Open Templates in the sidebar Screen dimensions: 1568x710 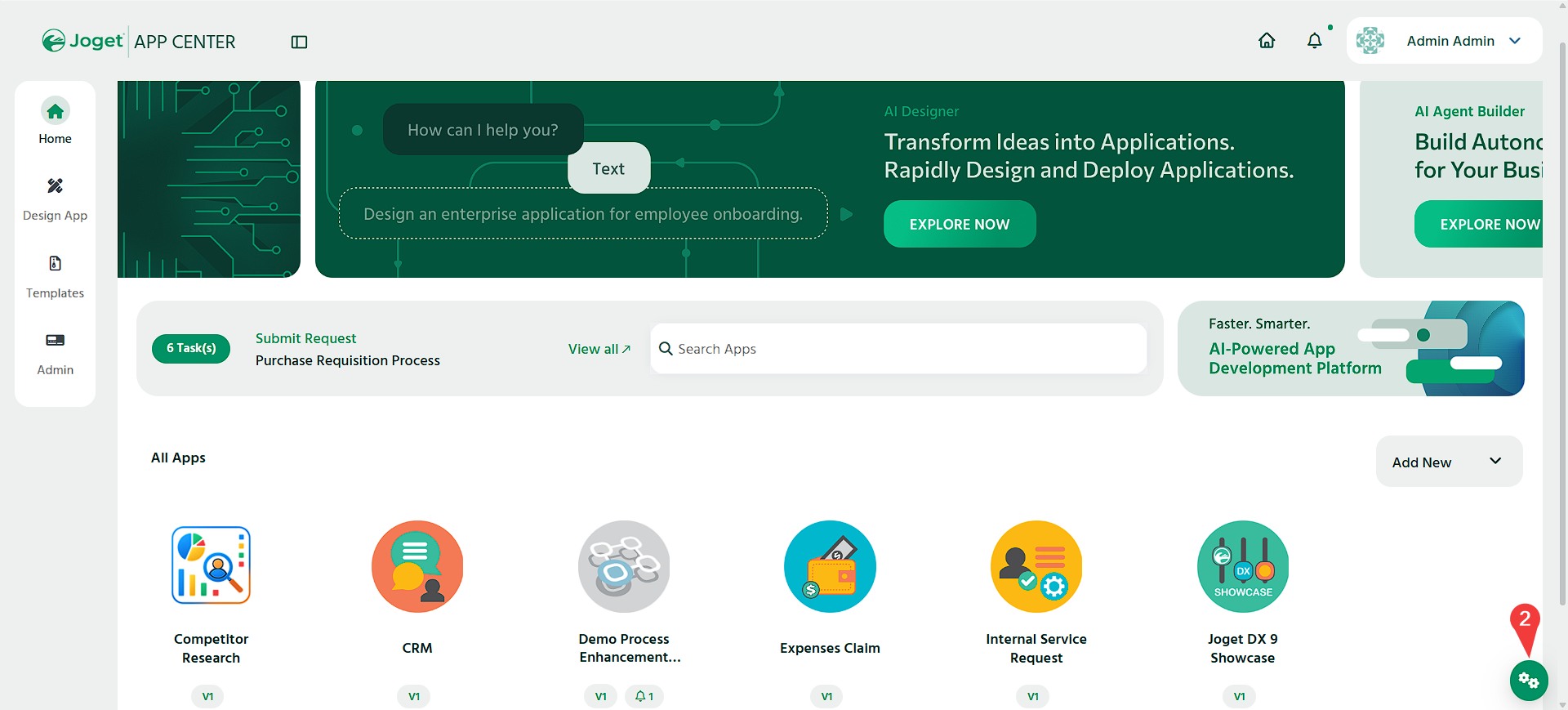[x=55, y=277]
